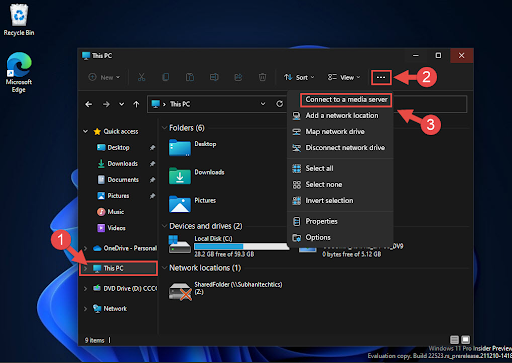Collapse the Quick access tree node
512x363 pixels.
(x=86, y=131)
